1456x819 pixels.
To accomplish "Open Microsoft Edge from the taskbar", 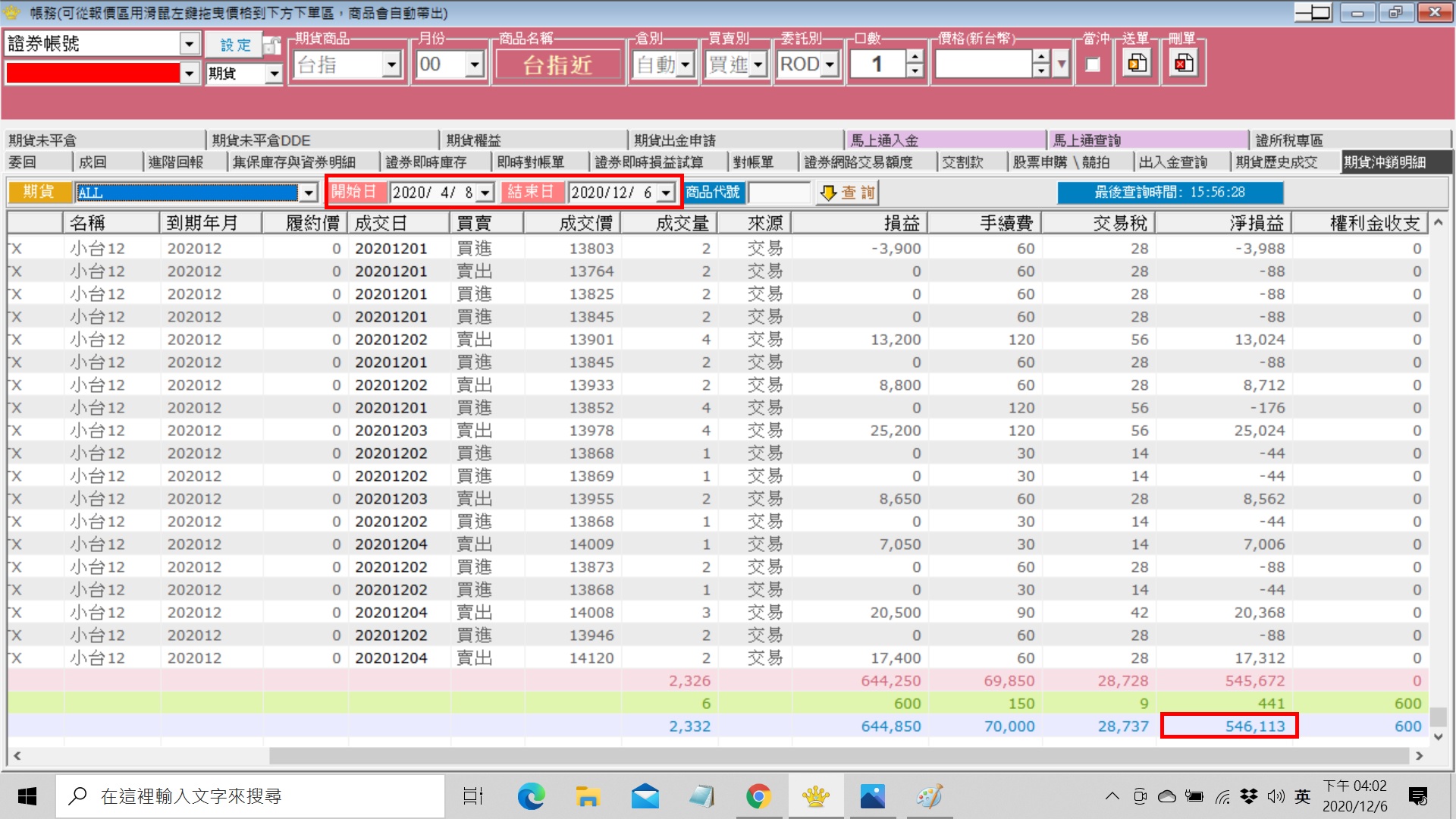I will [531, 796].
